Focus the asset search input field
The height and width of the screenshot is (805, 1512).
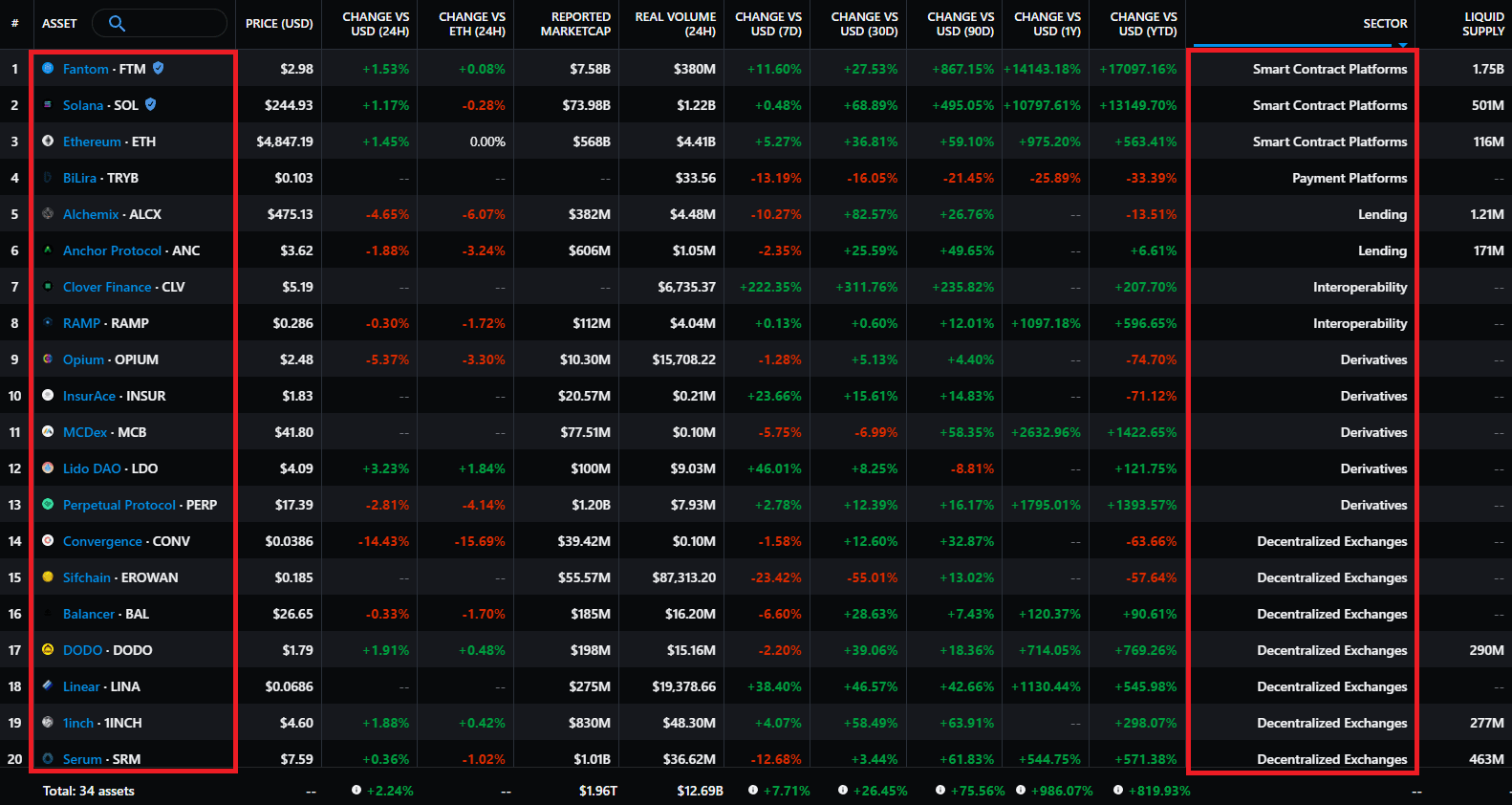[160, 23]
